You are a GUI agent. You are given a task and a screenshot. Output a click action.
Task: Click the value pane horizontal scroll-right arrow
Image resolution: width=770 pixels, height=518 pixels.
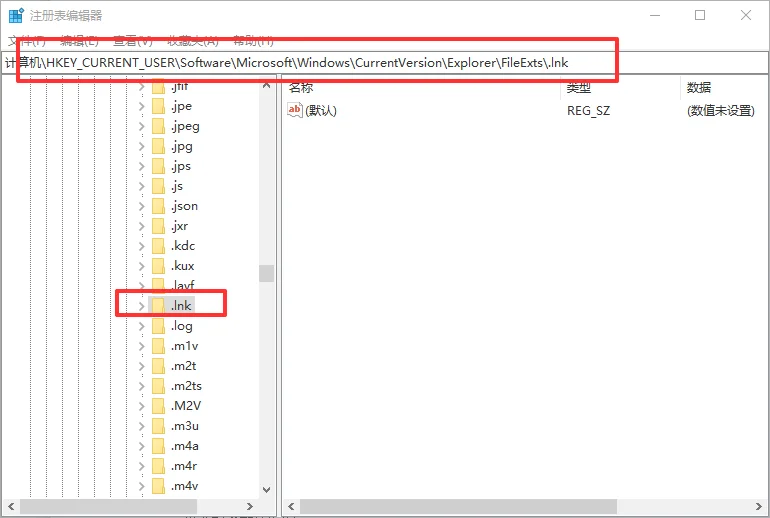759,506
